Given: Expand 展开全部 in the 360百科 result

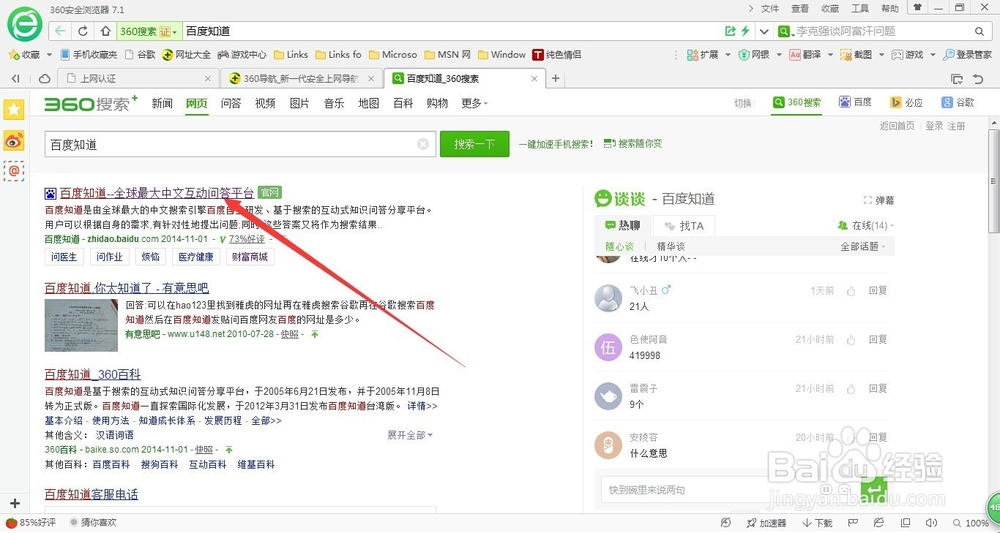Looking at the screenshot, I should tap(410, 435).
